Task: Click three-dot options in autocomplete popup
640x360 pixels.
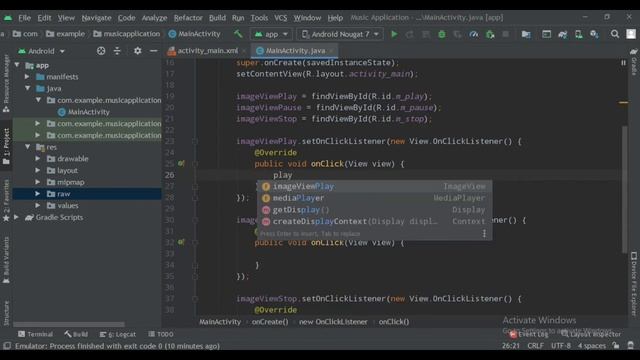Action: coord(484,233)
